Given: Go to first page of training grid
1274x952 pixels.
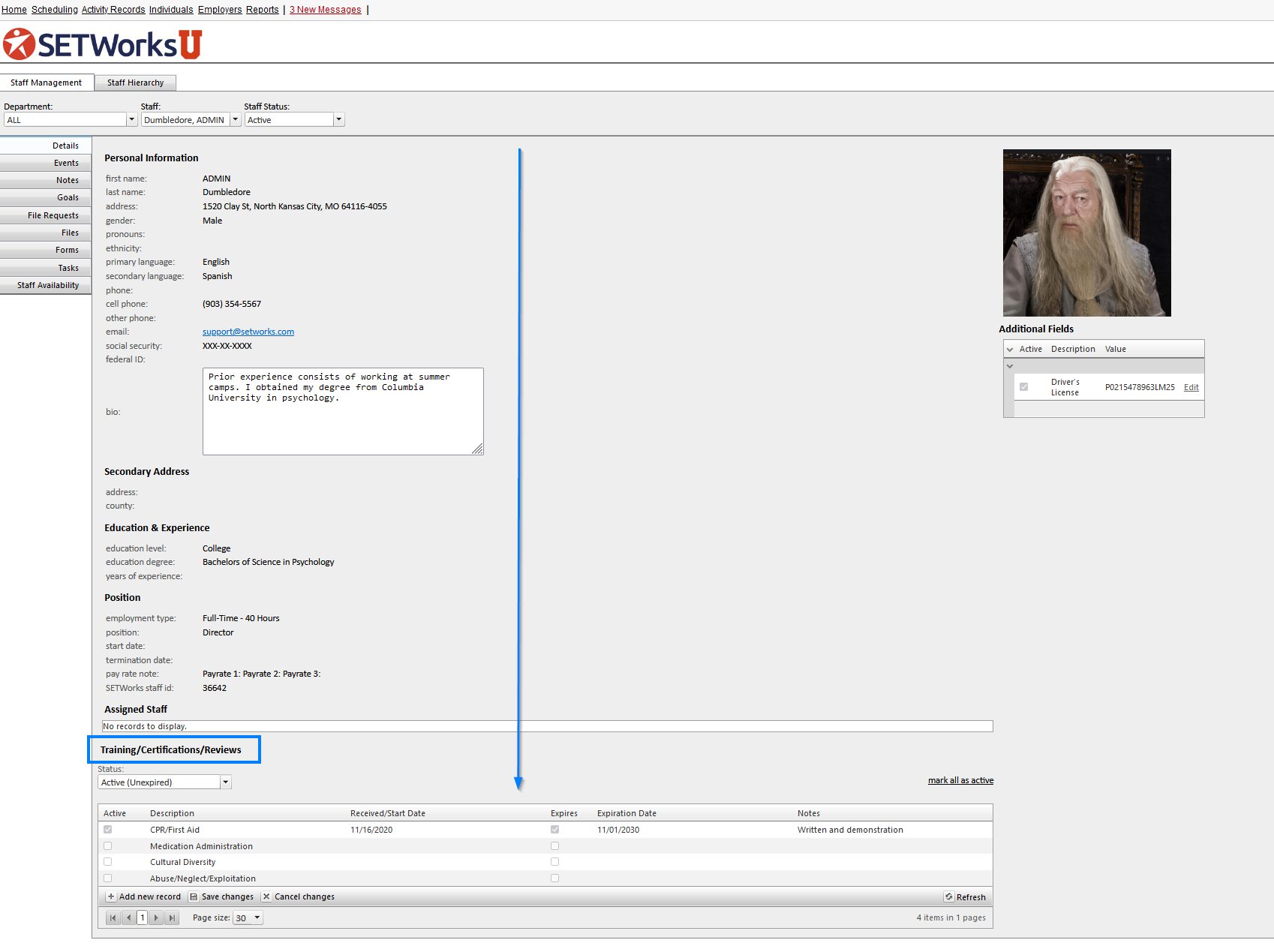Looking at the screenshot, I should tap(113, 917).
